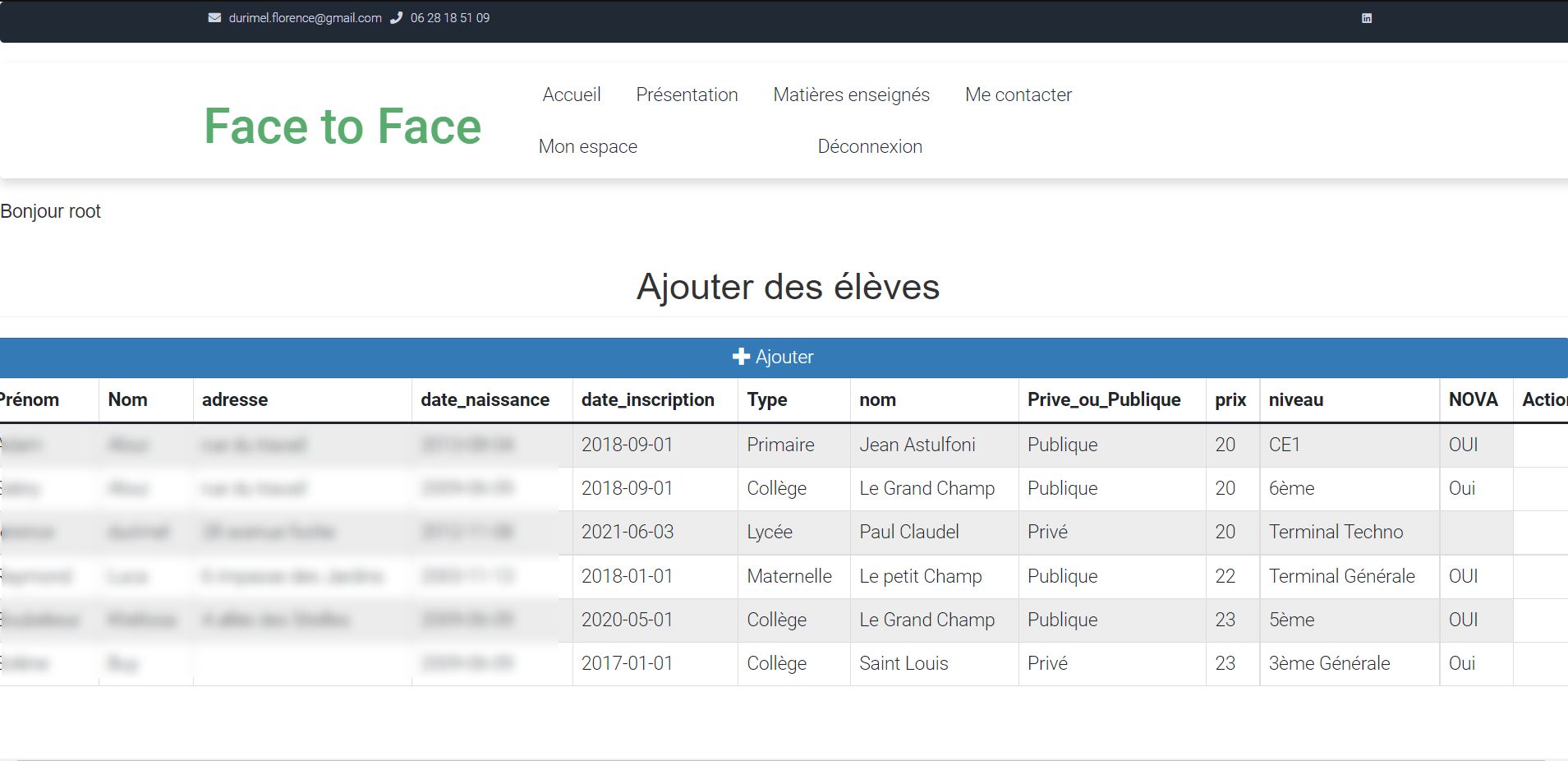The height and width of the screenshot is (761, 1568).
Task: Log out via Déconnexion
Action: point(869,146)
